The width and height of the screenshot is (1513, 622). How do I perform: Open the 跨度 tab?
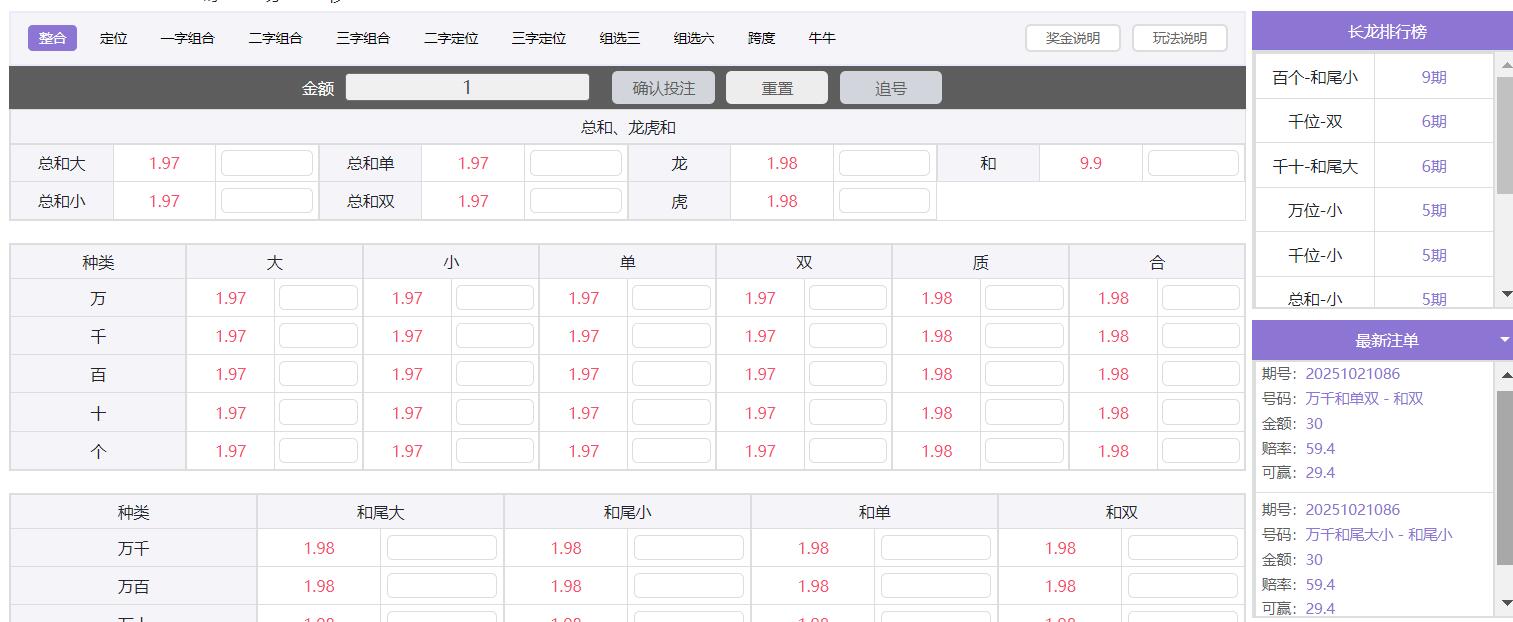pyautogui.click(x=760, y=37)
